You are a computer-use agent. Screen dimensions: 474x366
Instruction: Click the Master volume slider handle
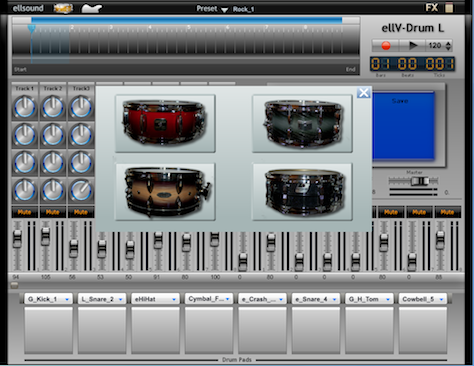coord(420,181)
